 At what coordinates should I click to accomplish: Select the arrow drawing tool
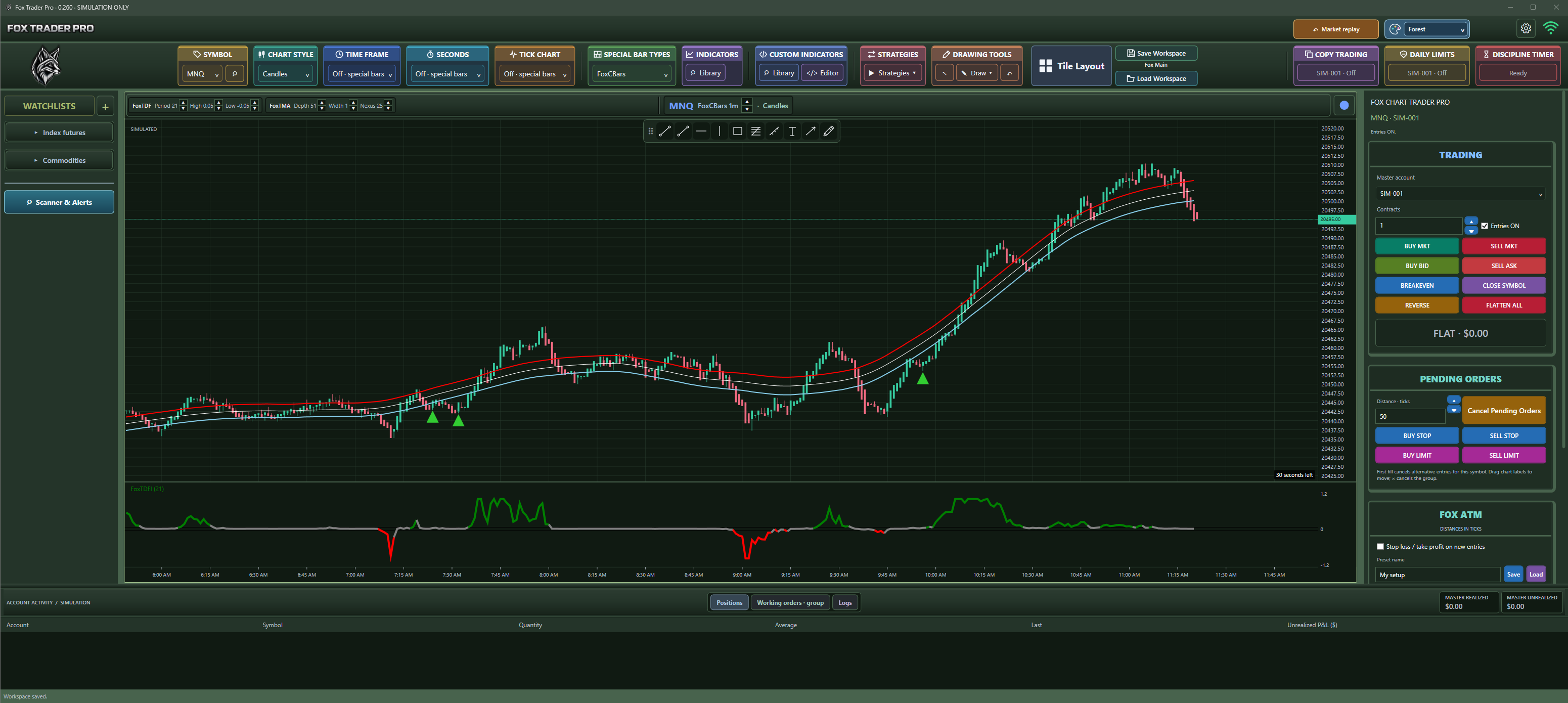(811, 131)
